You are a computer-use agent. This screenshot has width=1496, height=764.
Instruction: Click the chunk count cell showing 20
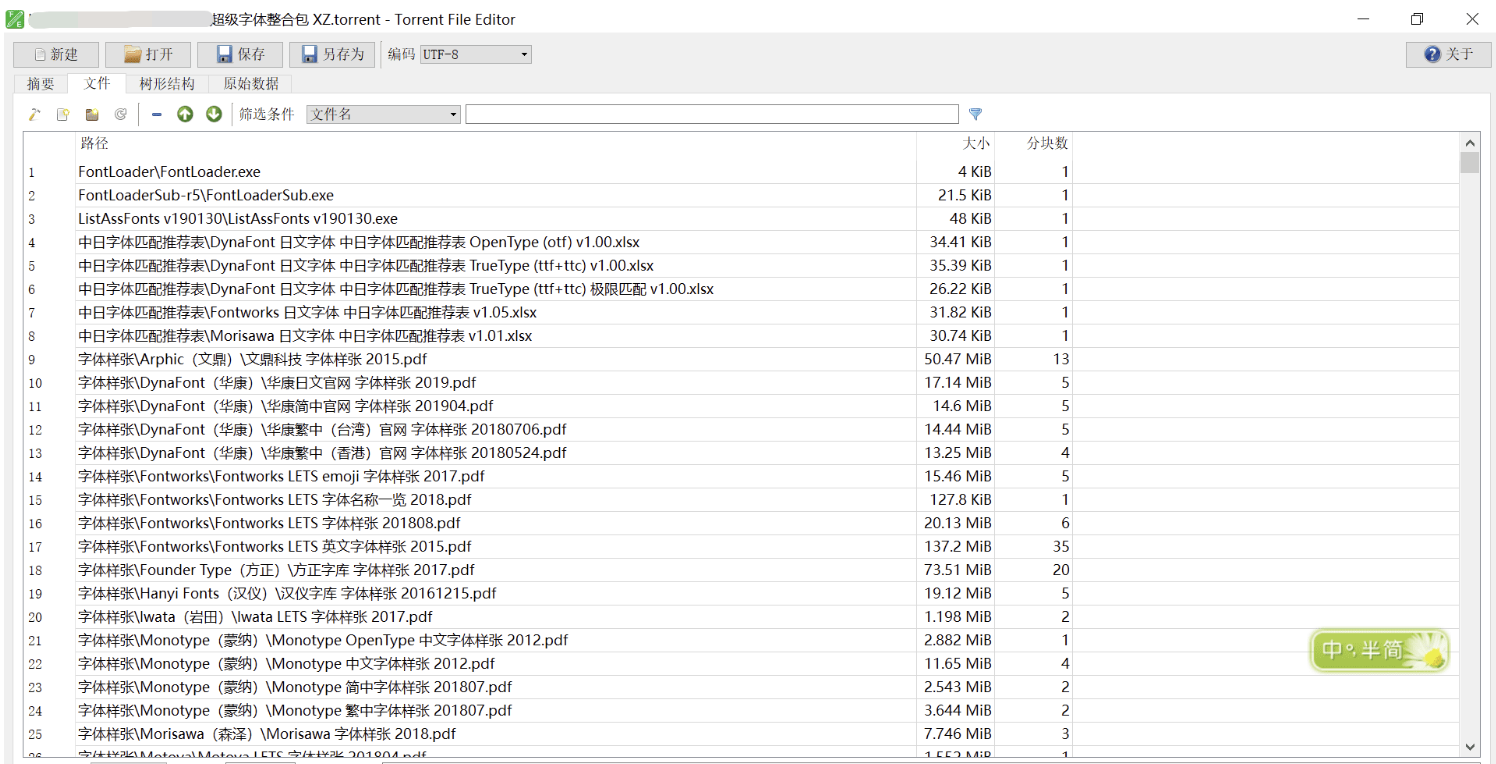1034,570
